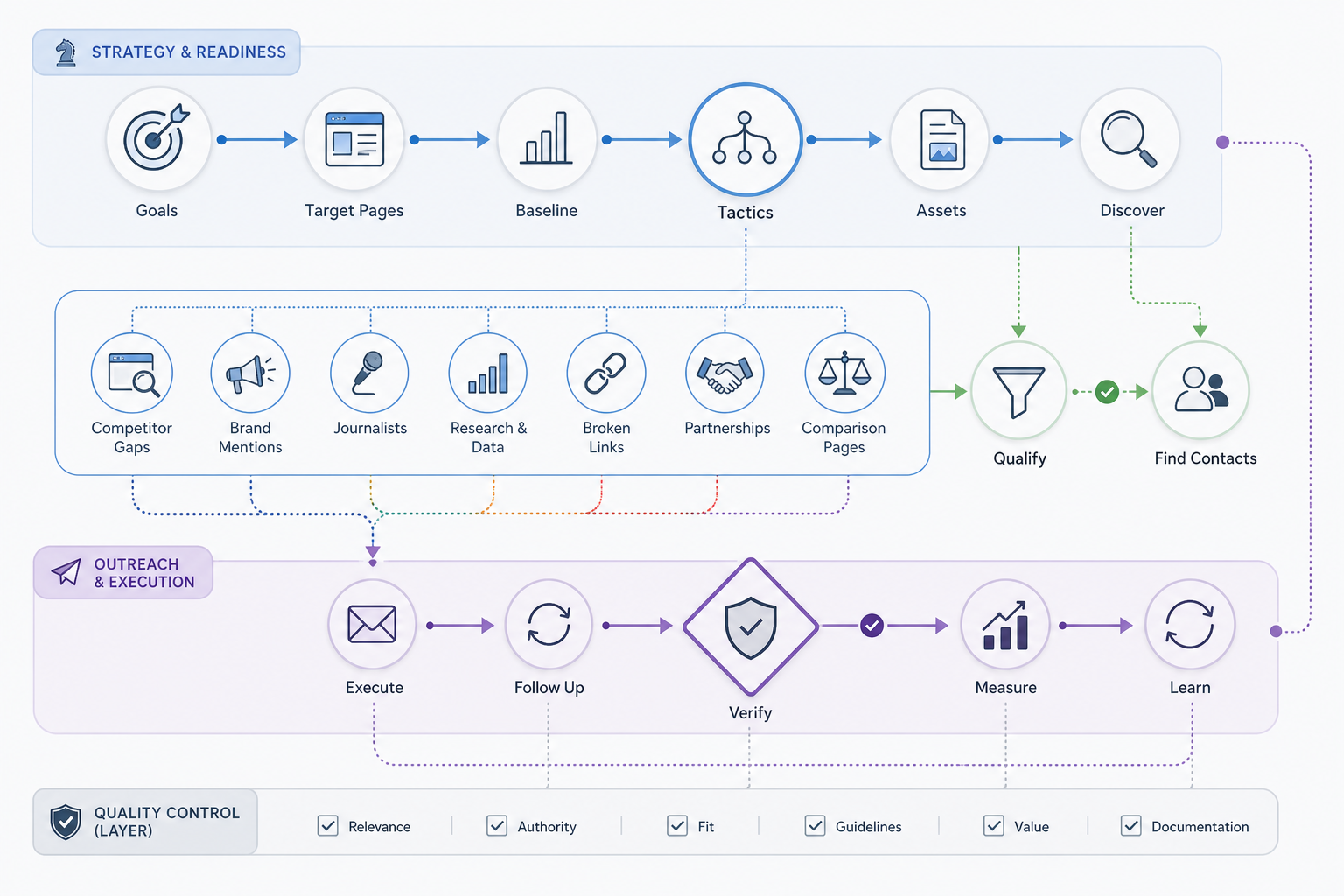This screenshot has width=1344, height=896.
Task: Click the purple checkmark between Verify and Measure
Action: (x=871, y=626)
